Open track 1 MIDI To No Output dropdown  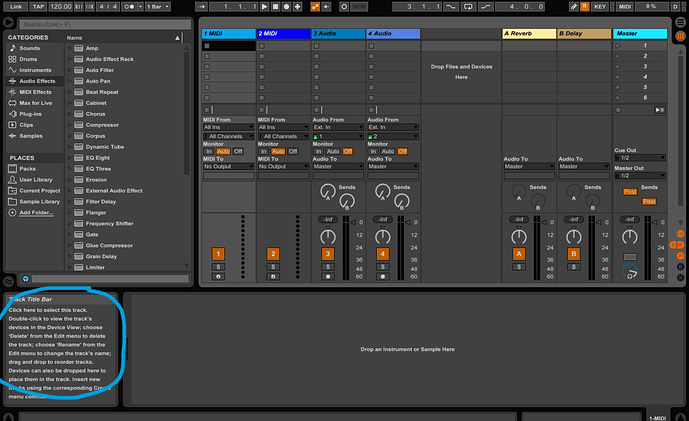pyautogui.click(x=228, y=167)
